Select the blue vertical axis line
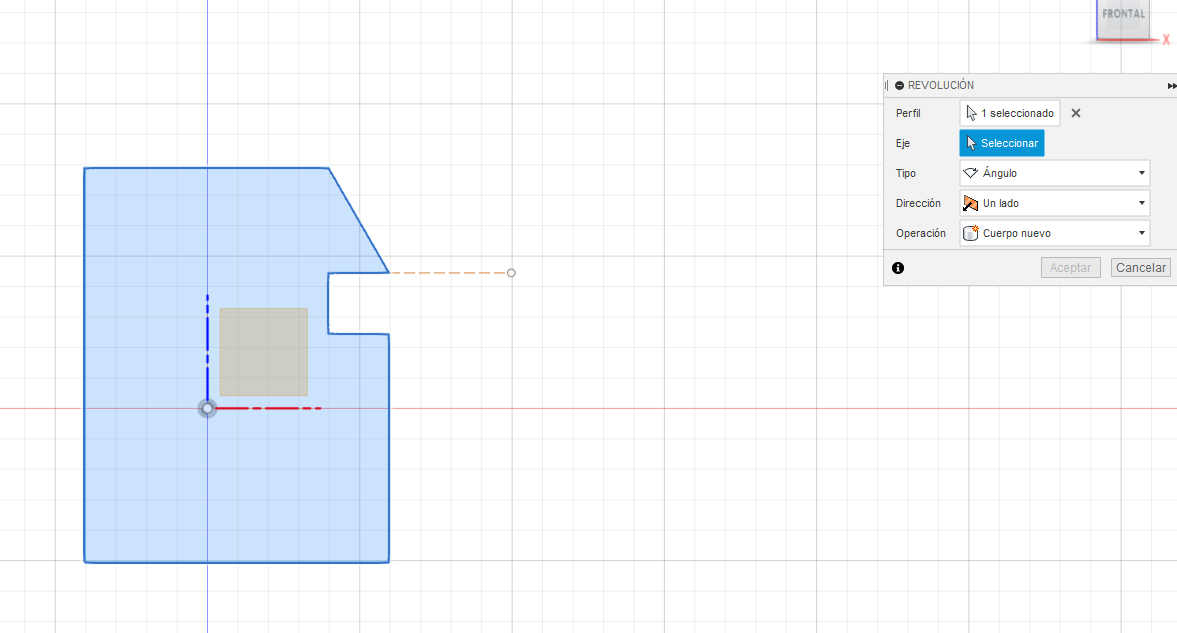 point(207,347)
